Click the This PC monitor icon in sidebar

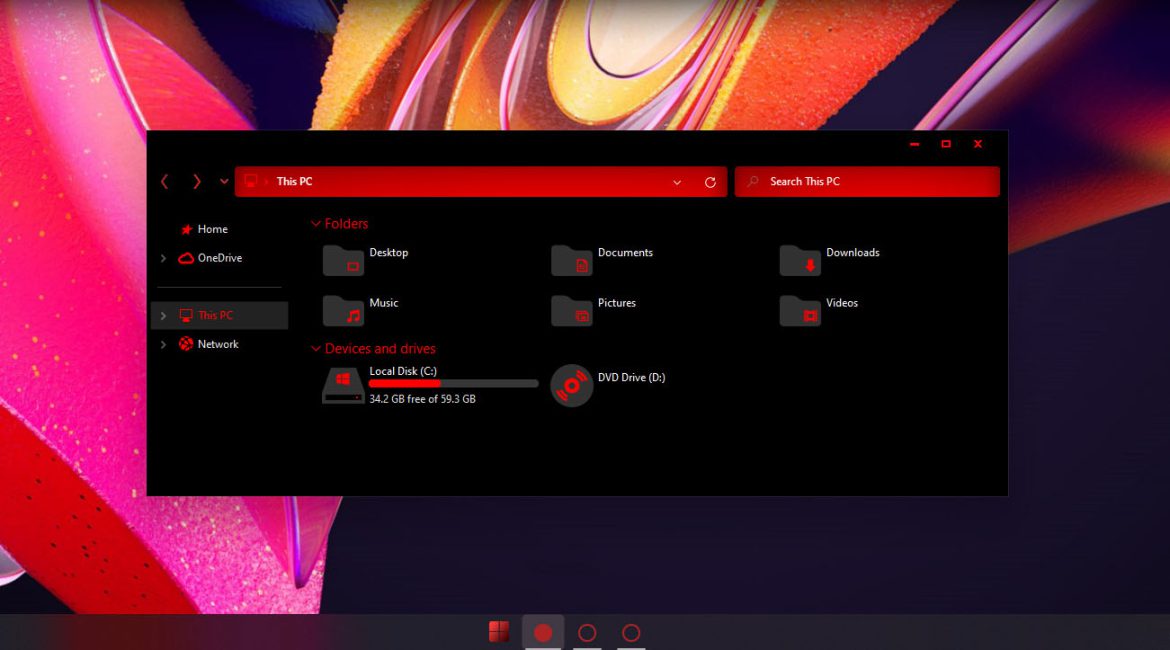186,316
